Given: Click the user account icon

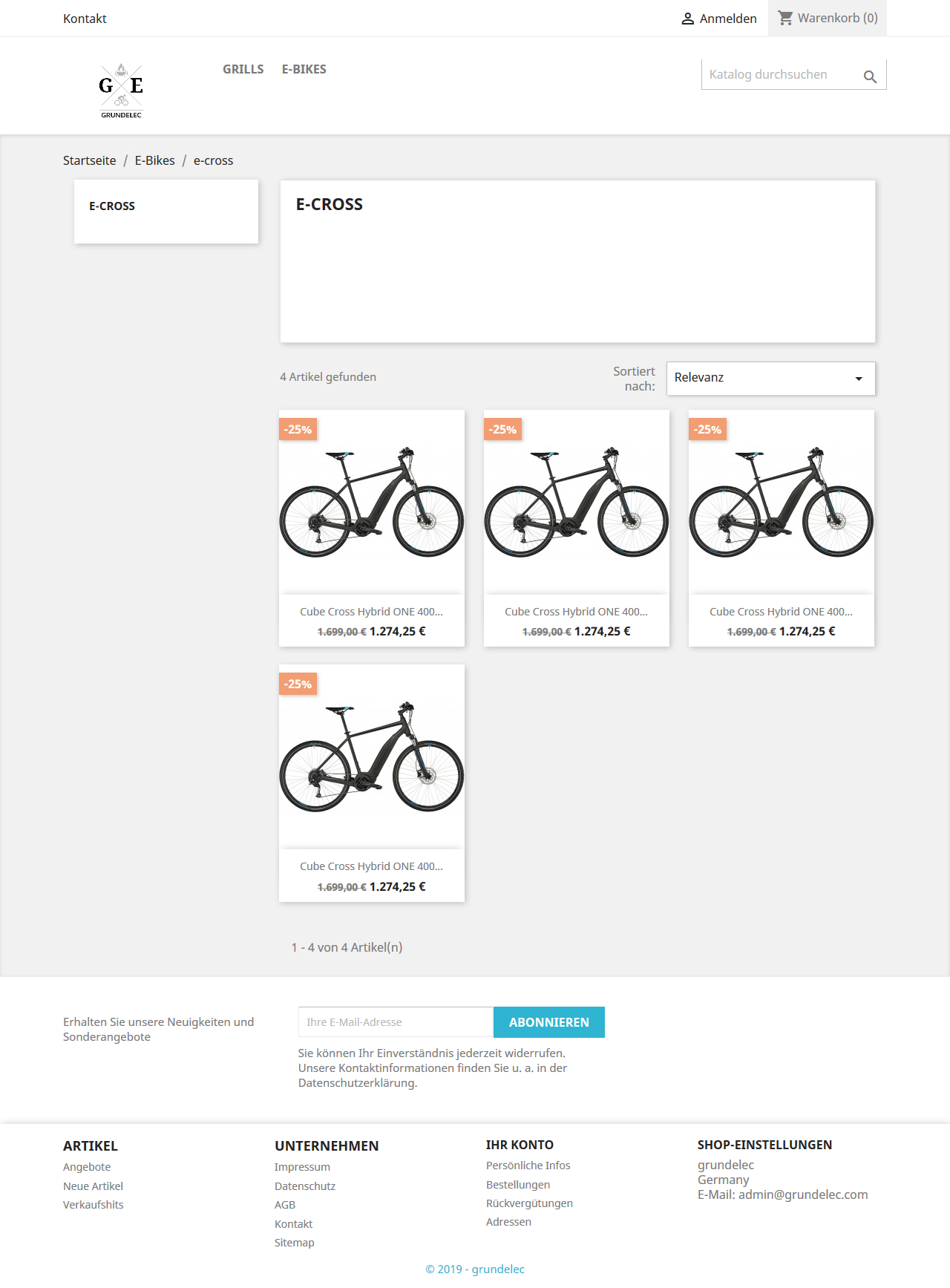Looking at the screenshot, I should tap(687, 19).
